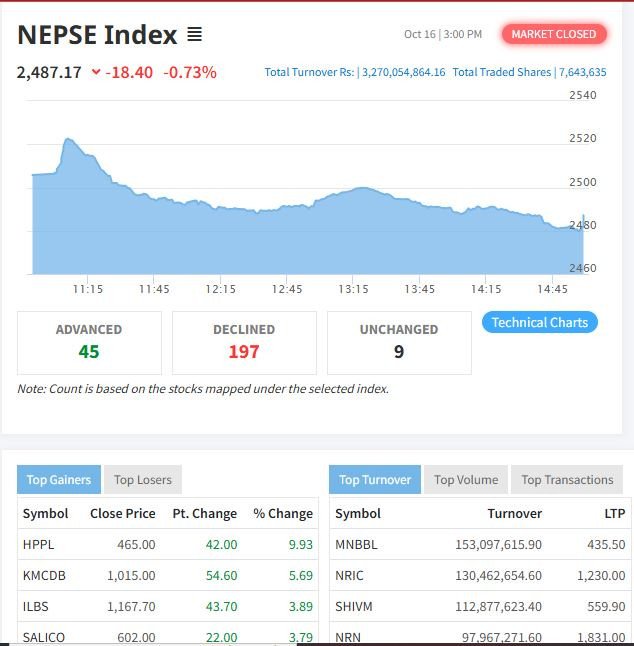The image size is (634, 646).
Task: Click the chart peak near 11:15
Action: (68, 141)
